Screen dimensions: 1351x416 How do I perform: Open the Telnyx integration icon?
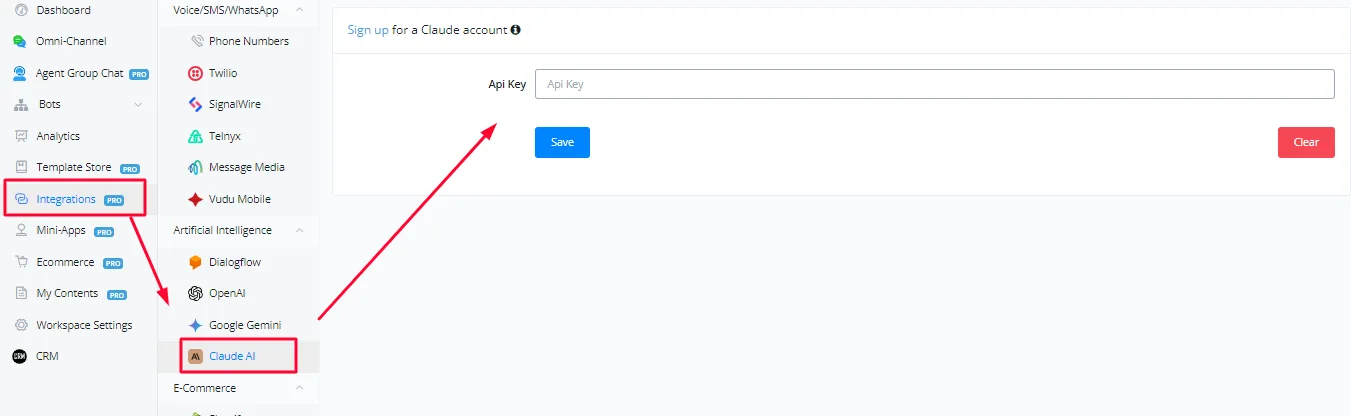pos(196,136)
